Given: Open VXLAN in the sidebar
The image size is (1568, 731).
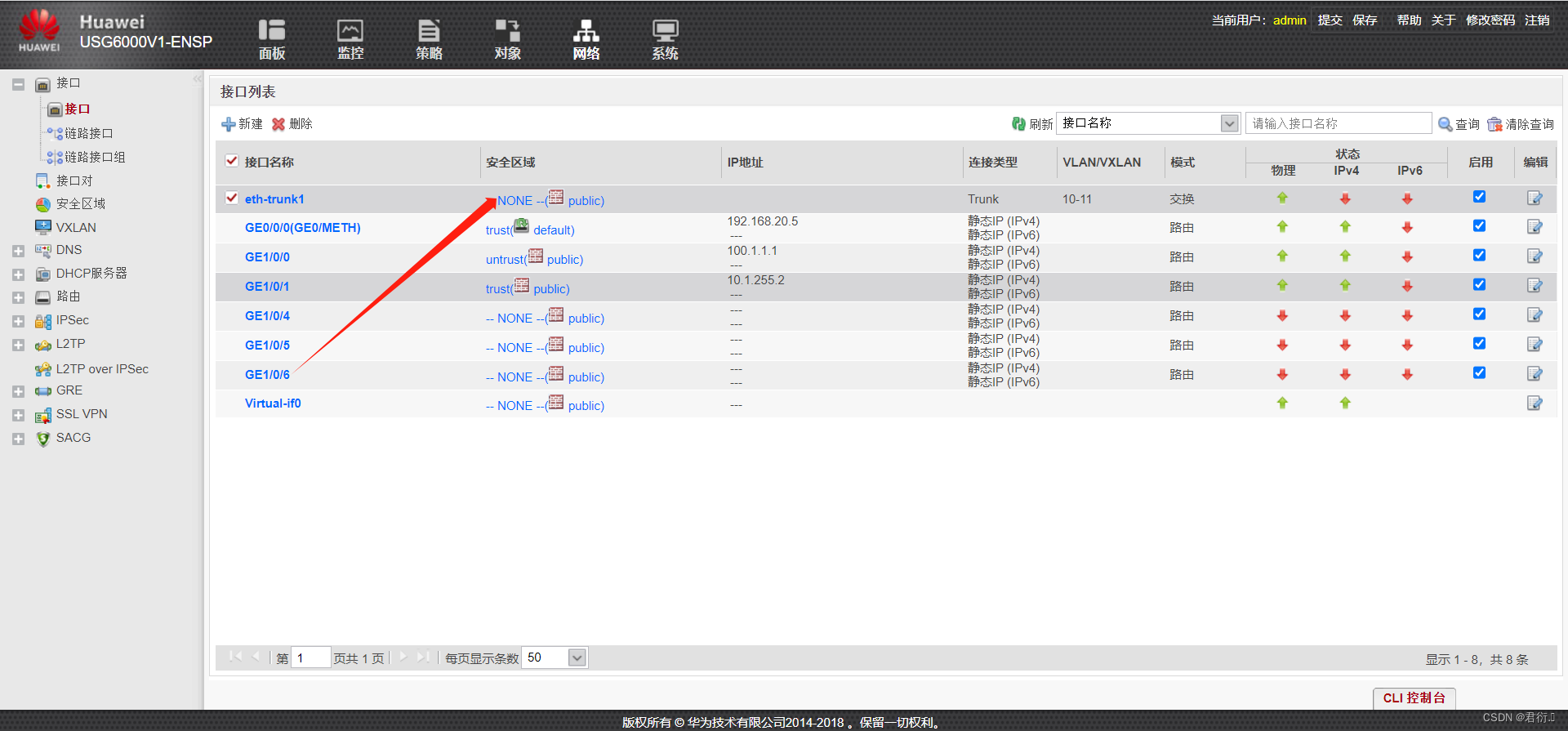Looking at the screenshot, I should coord(76,227).
